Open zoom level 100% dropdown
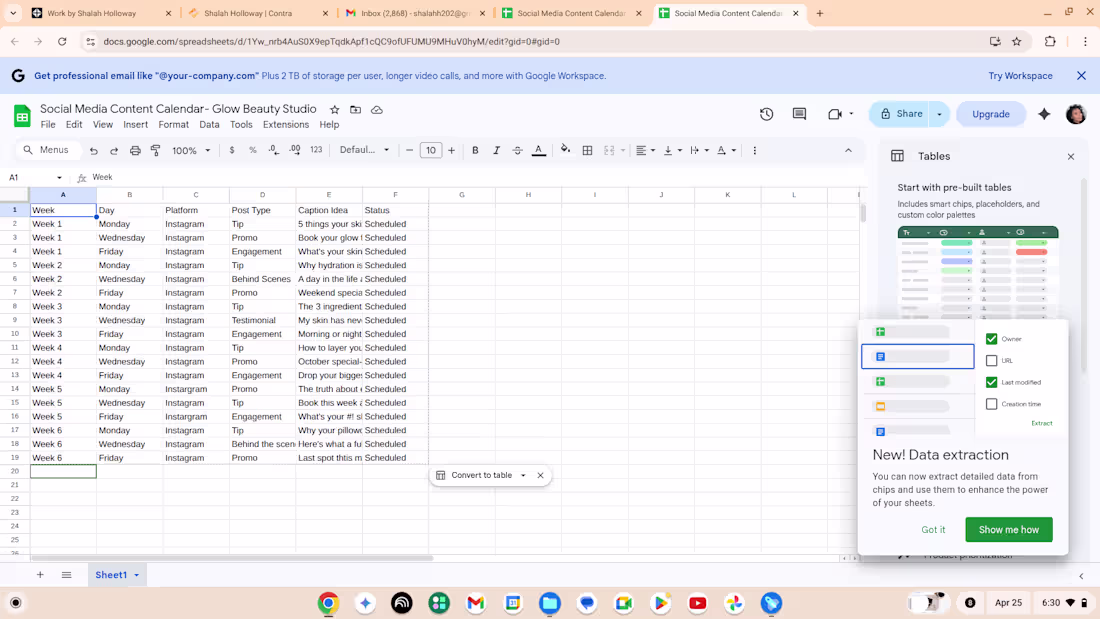This screenshot has width=1100, height=619. (192, 150)
